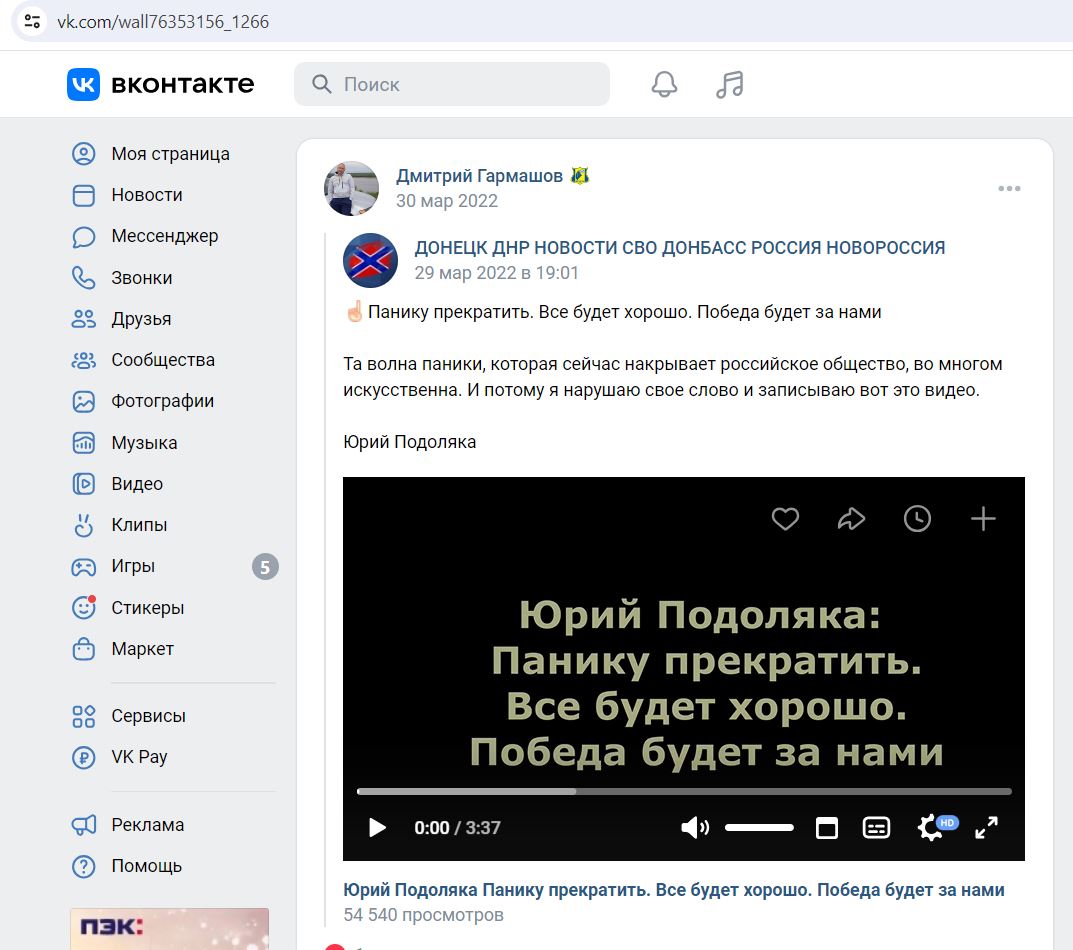Enter video fullscreen mode
The image size is (1073, 950).
click(x=986, y=827)
